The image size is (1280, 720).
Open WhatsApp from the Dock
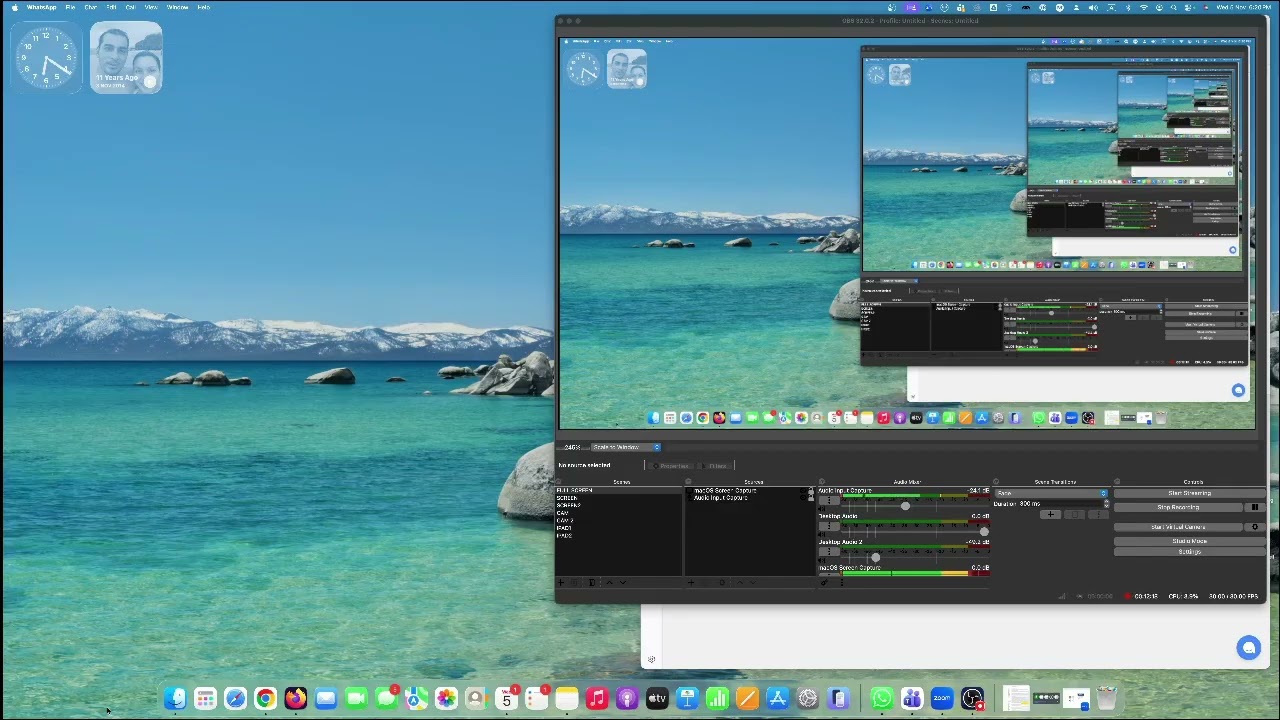[x=881, y=698]
